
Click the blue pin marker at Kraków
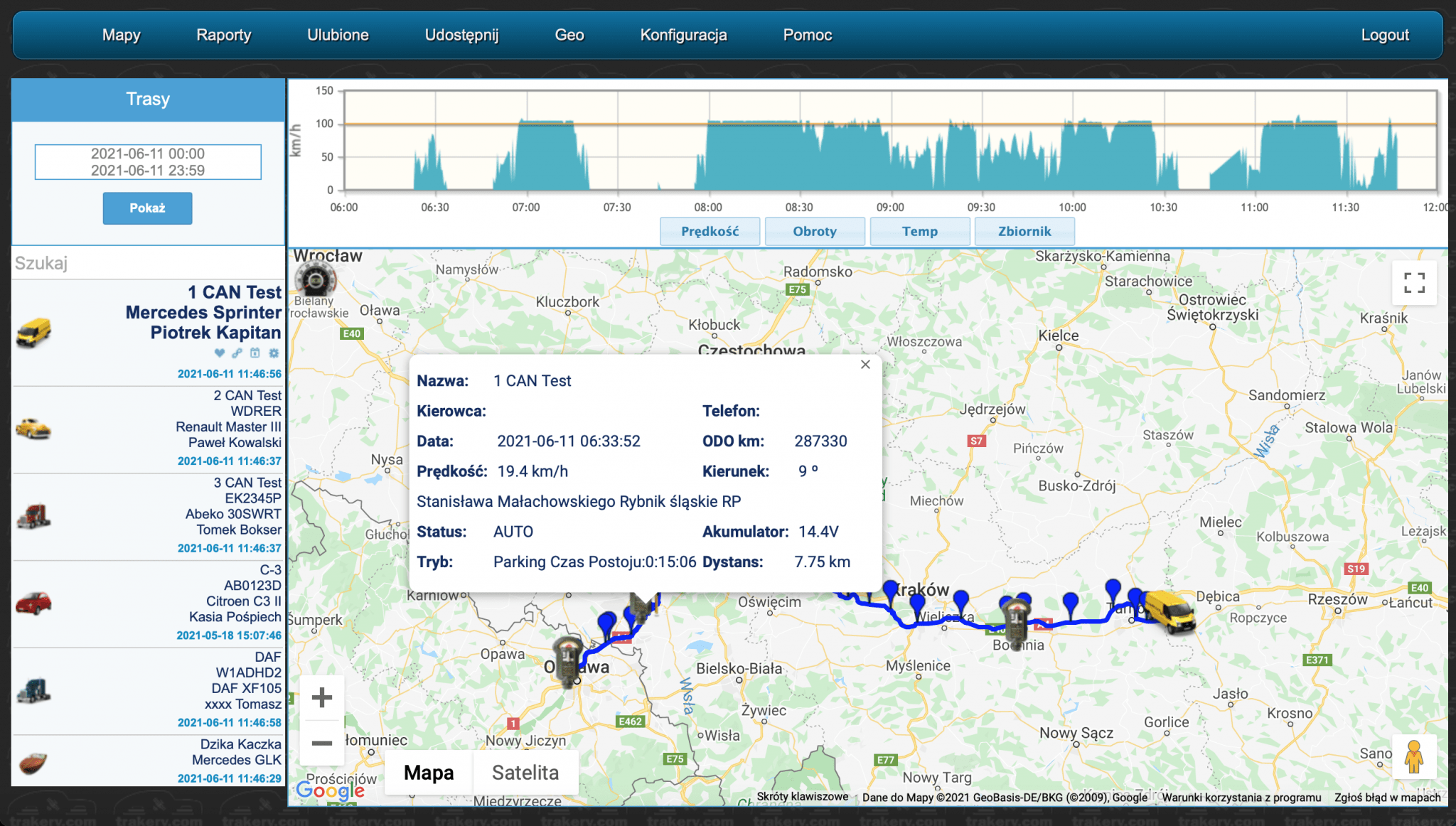coord(890,593)
